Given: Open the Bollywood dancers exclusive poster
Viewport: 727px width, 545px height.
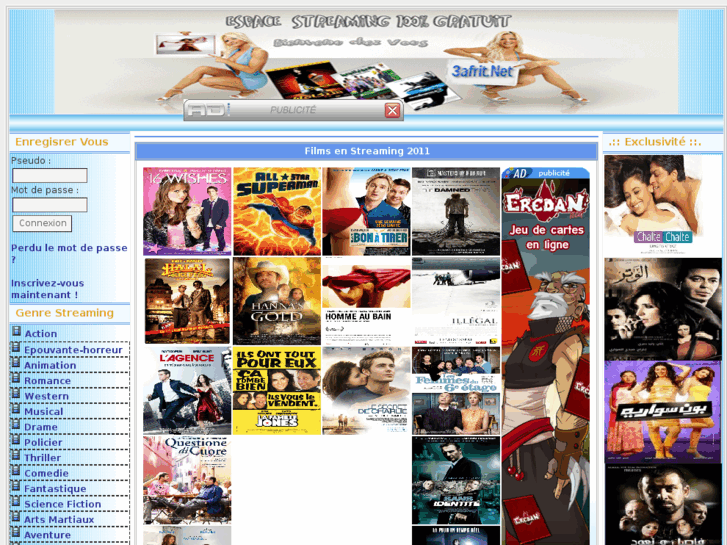Looking at the screenshot, I should 663,412.
